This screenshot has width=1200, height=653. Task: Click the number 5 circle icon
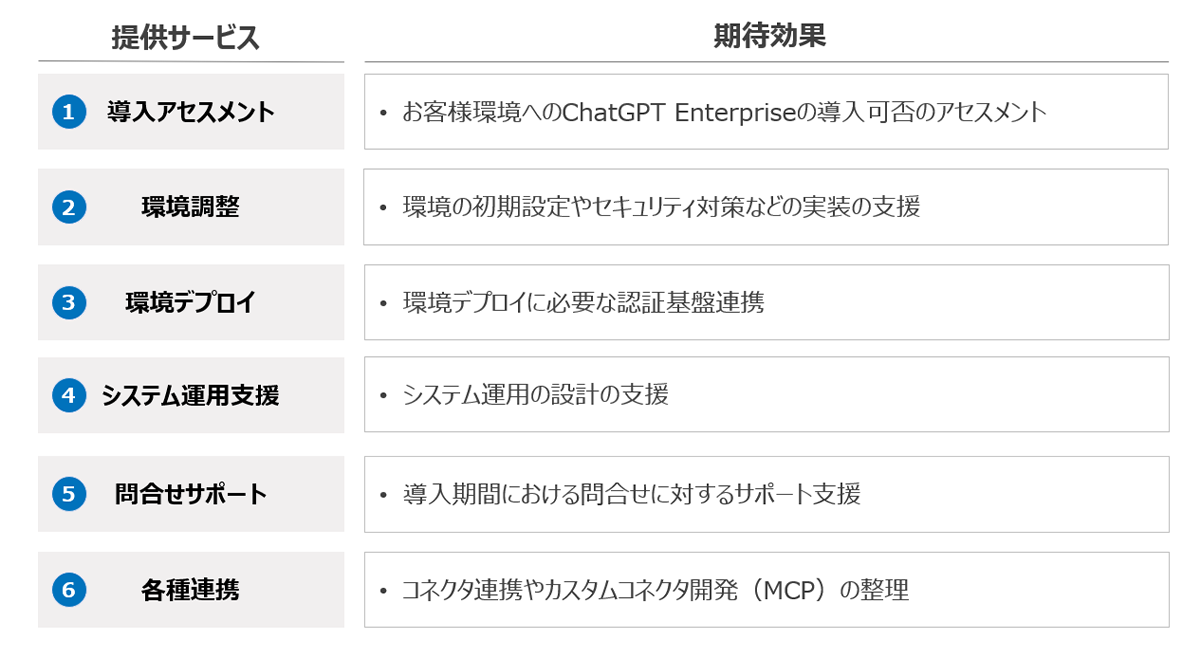click(69, 494)
